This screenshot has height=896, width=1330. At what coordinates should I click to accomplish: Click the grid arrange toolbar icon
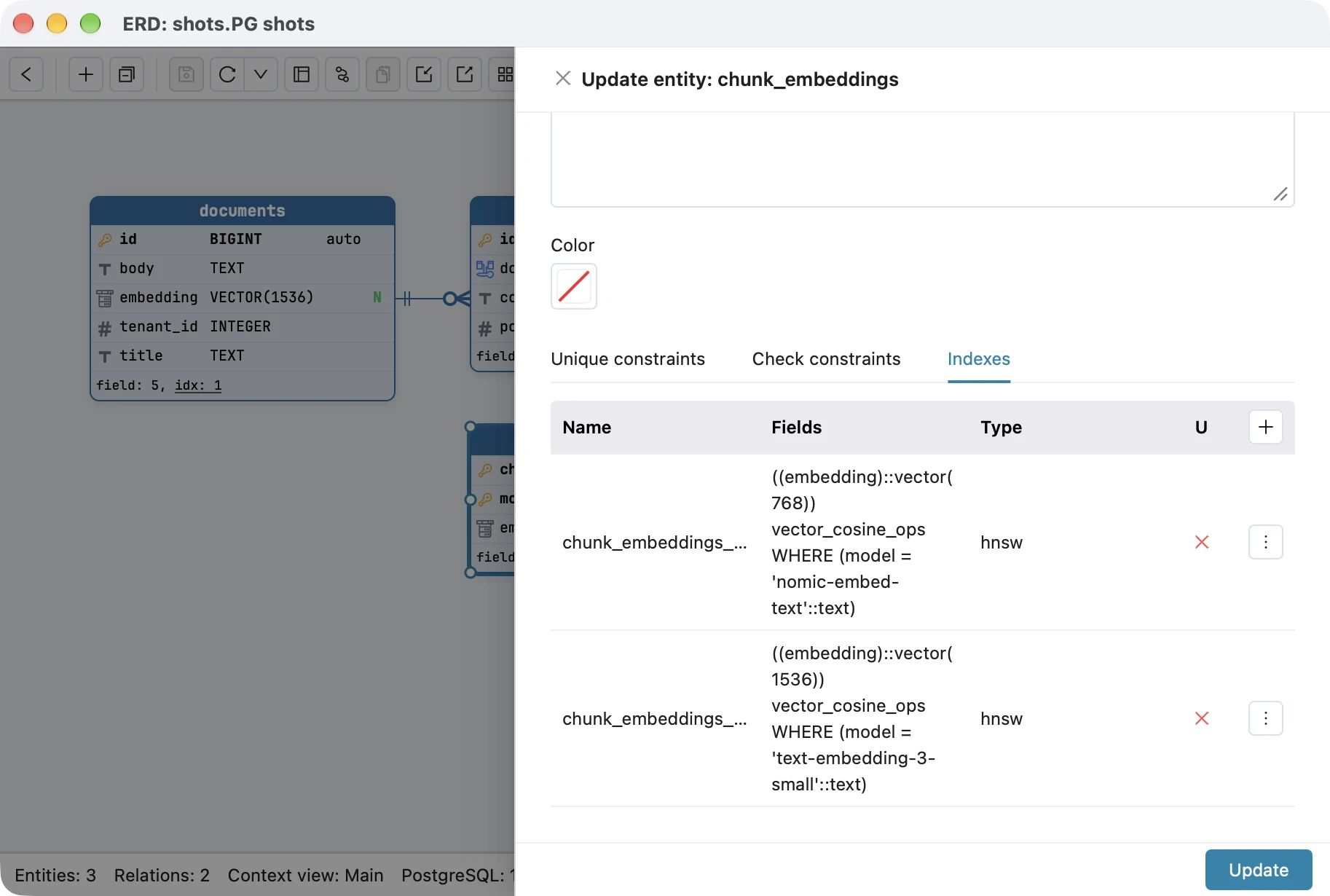pyautogui.click(x=504, y=74)
